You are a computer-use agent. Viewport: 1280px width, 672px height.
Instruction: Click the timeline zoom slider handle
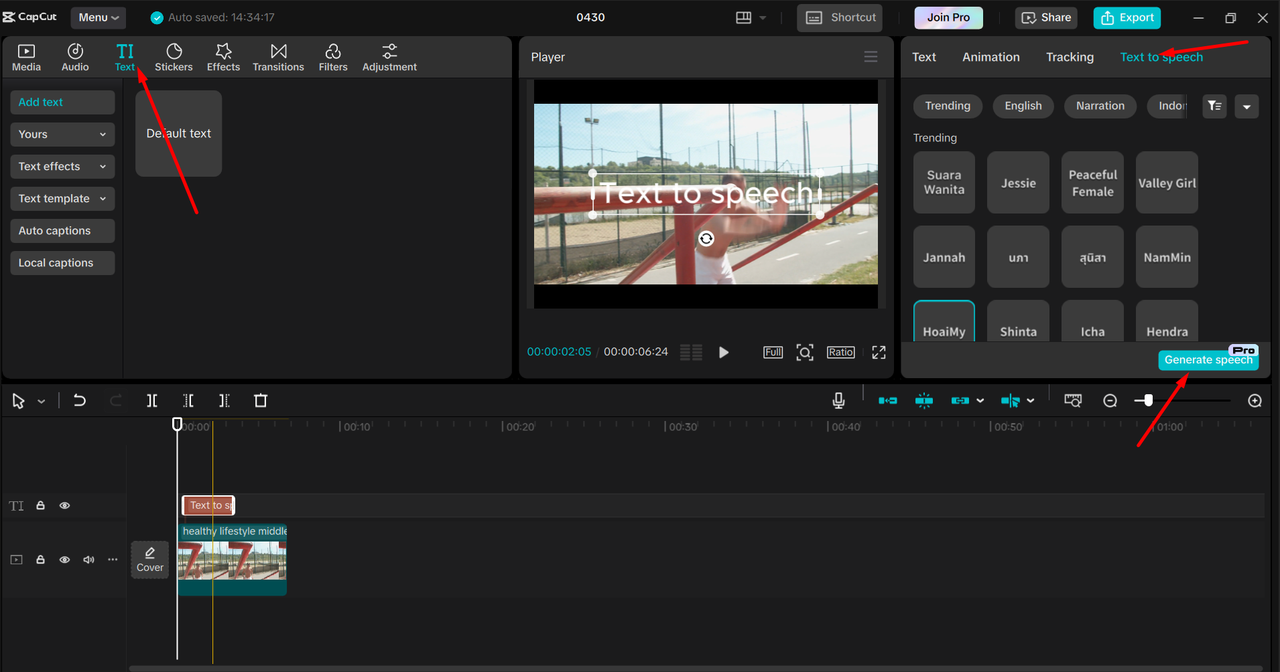1148,400
